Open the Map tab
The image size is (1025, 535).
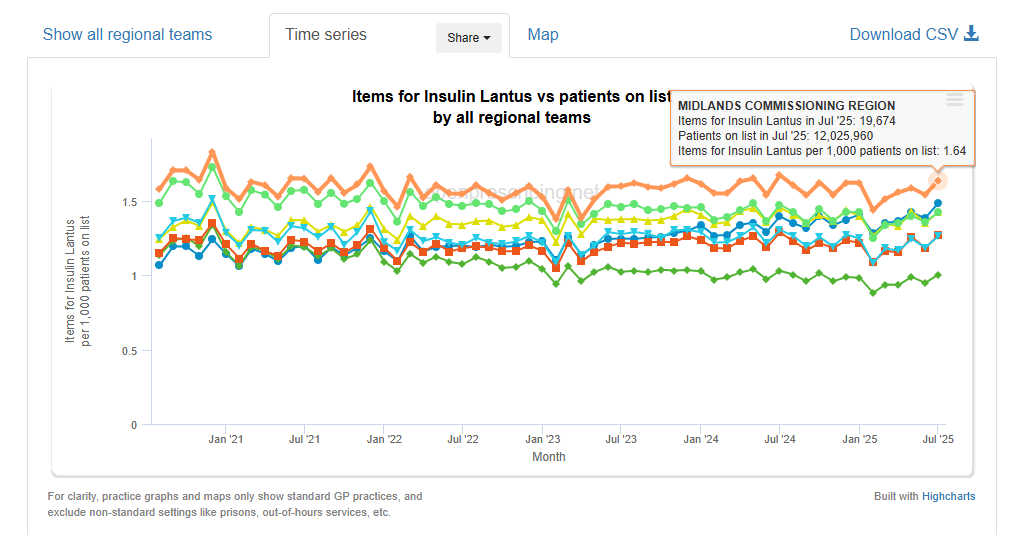coord(543,35)
